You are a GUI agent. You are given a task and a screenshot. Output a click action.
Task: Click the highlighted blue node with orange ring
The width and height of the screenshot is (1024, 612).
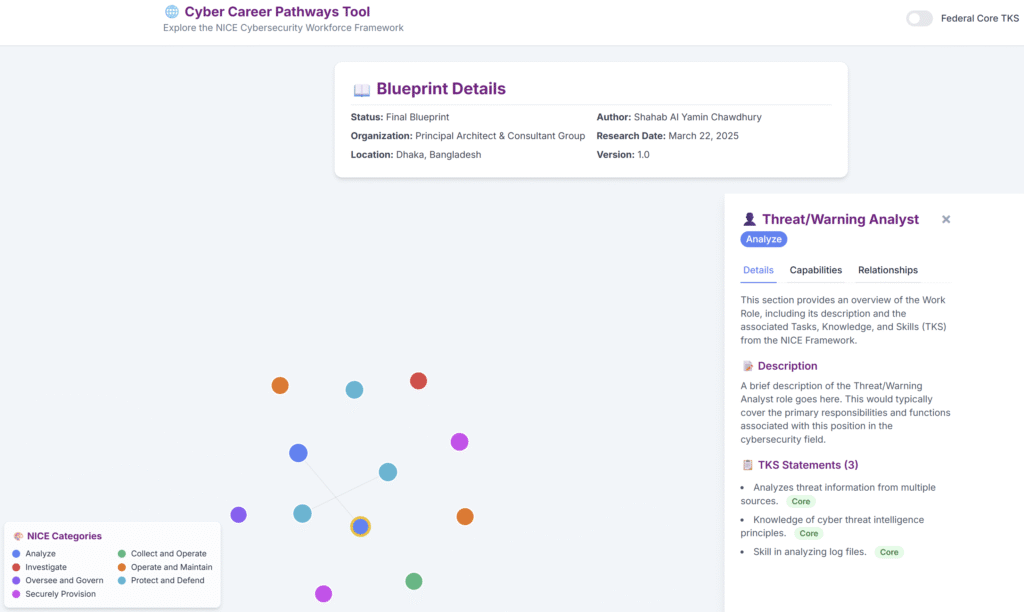click(360, 526)
